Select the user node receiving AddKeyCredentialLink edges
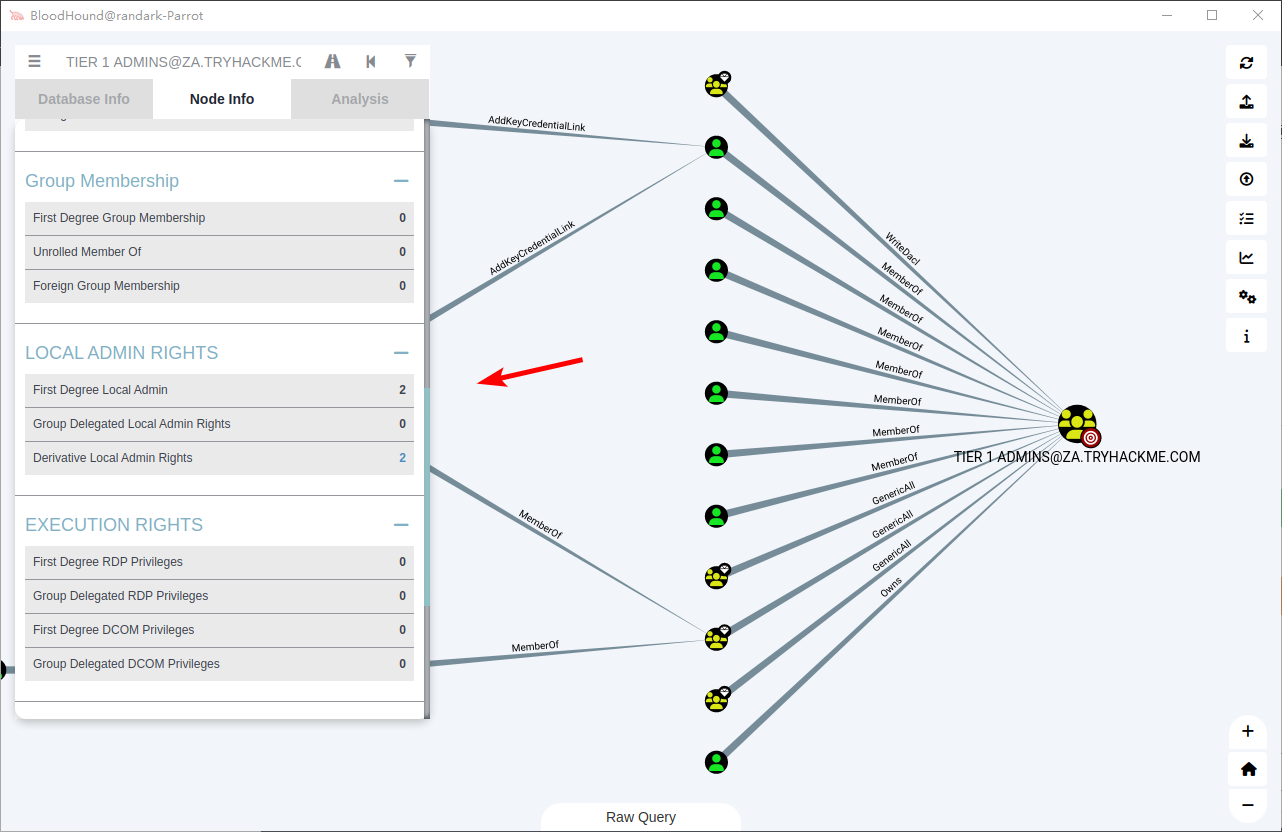The height and width of the screenshot is (832, 1282). (716, 147)
